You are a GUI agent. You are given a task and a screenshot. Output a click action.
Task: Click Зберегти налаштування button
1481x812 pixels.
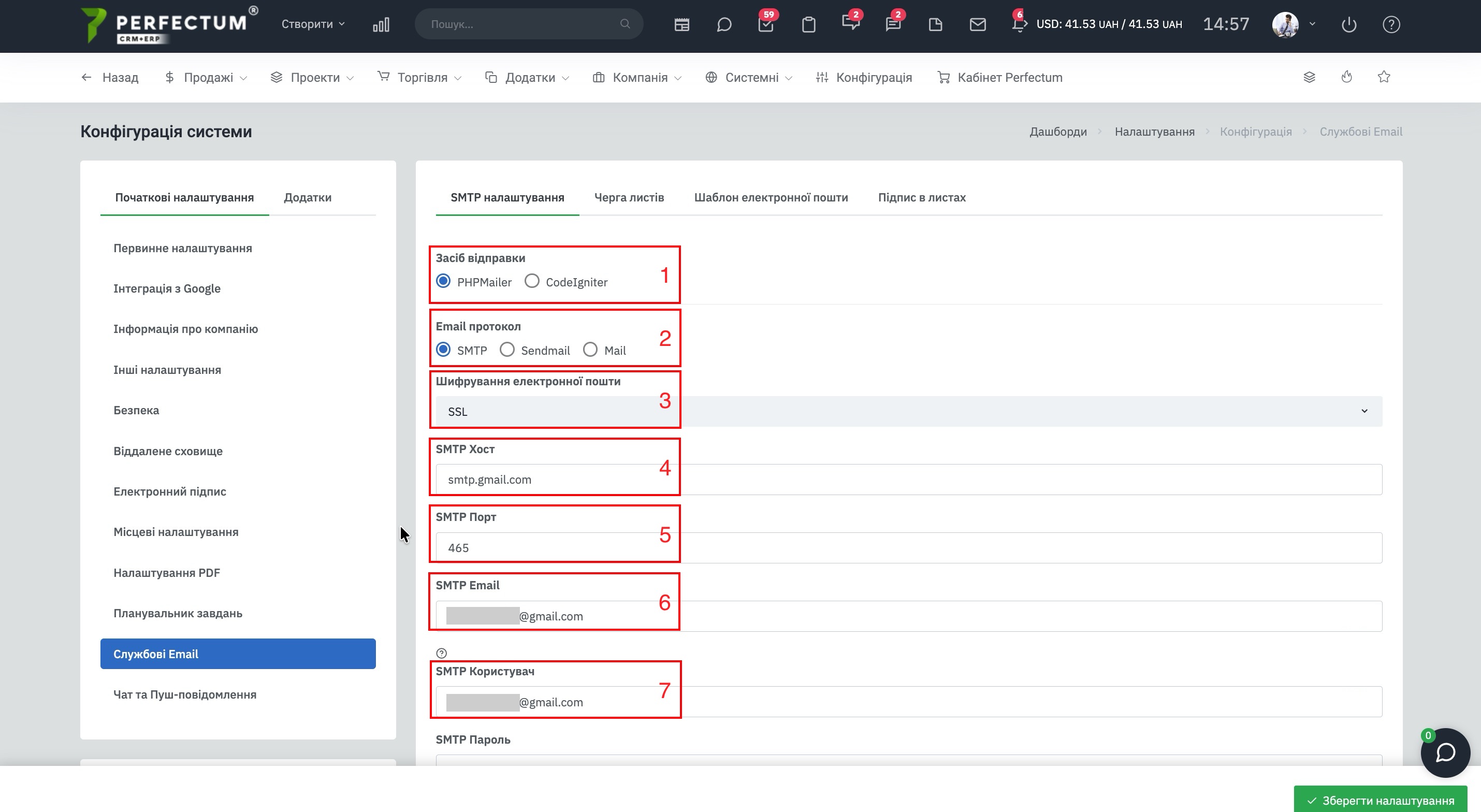tap(1380, 800)
